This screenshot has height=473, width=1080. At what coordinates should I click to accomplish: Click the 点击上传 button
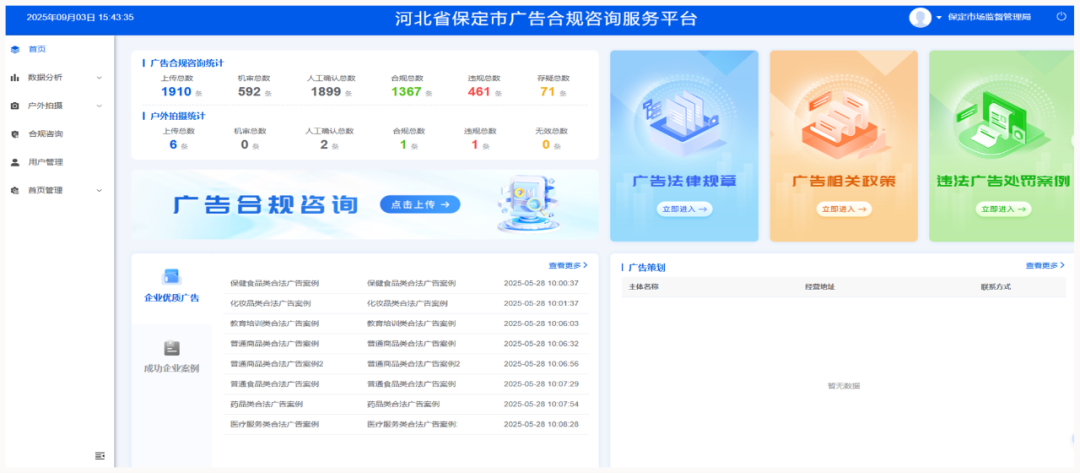point(420,204)
